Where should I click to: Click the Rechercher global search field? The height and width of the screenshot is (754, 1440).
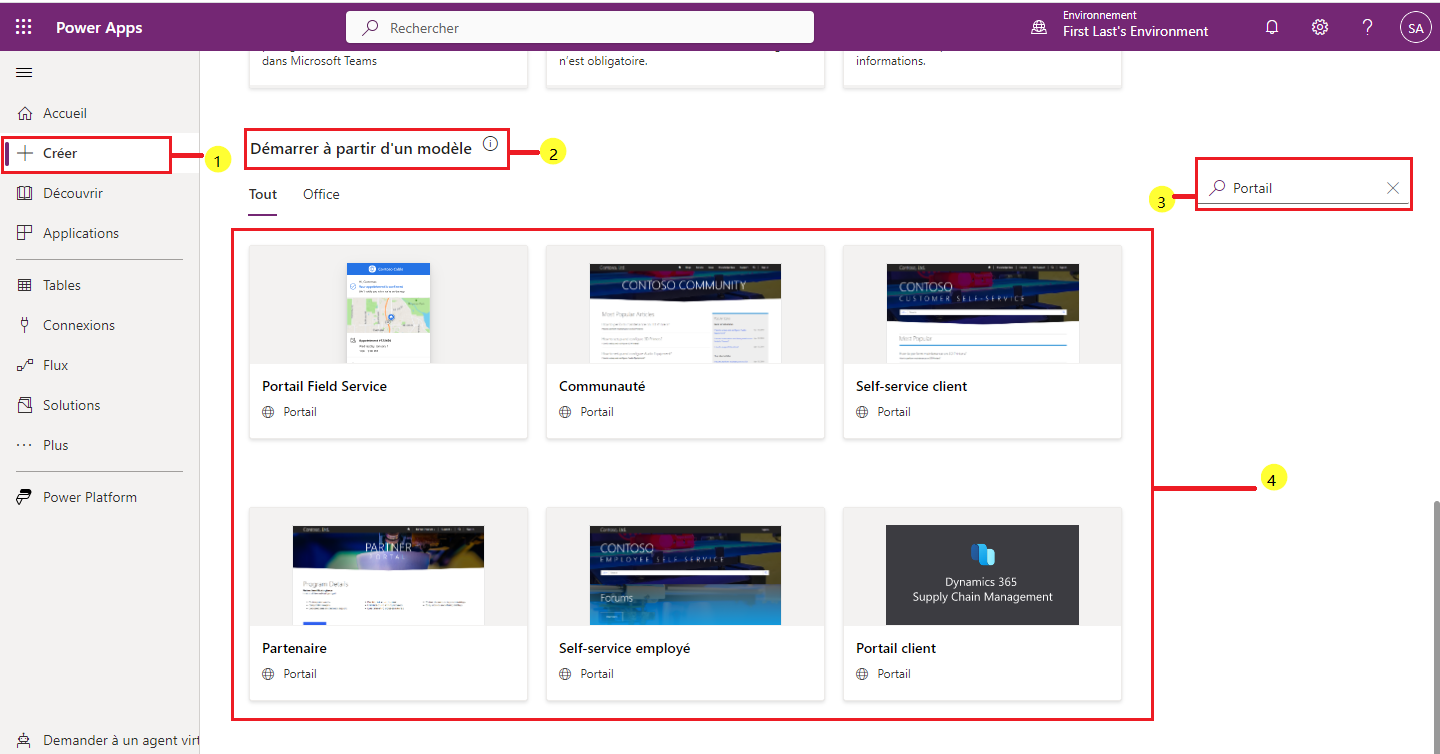[x=580, y=28]
